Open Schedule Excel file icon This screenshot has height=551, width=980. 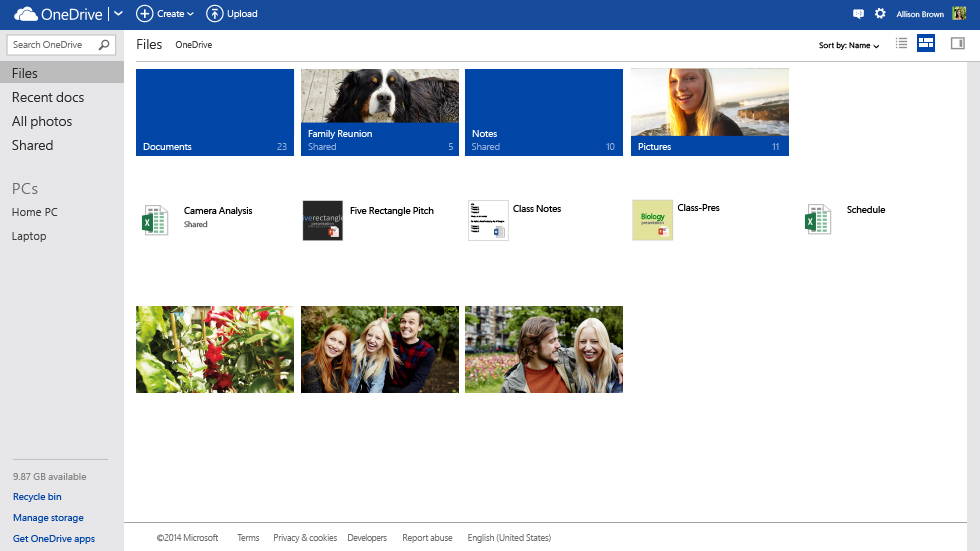tap(817, 220)
